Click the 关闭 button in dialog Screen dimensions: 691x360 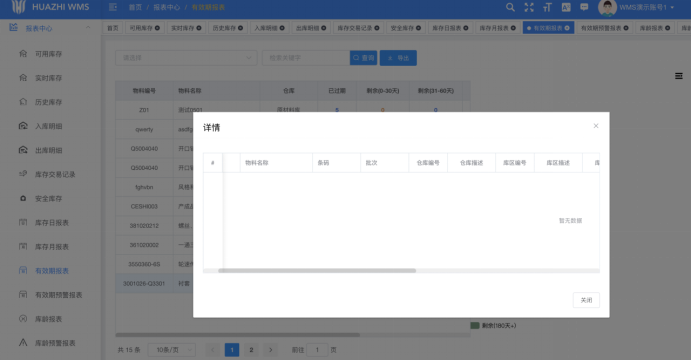[586, 300]
